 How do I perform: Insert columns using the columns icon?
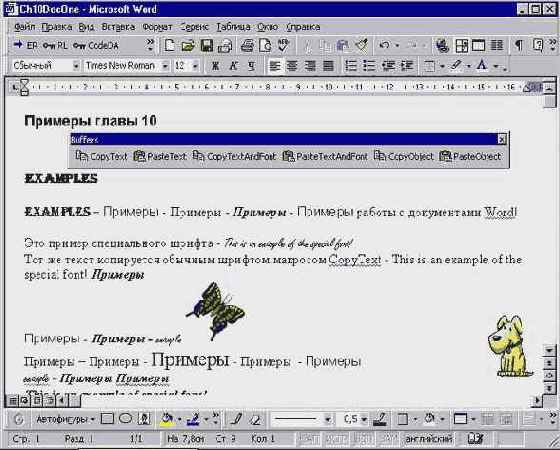click(496, 45)
